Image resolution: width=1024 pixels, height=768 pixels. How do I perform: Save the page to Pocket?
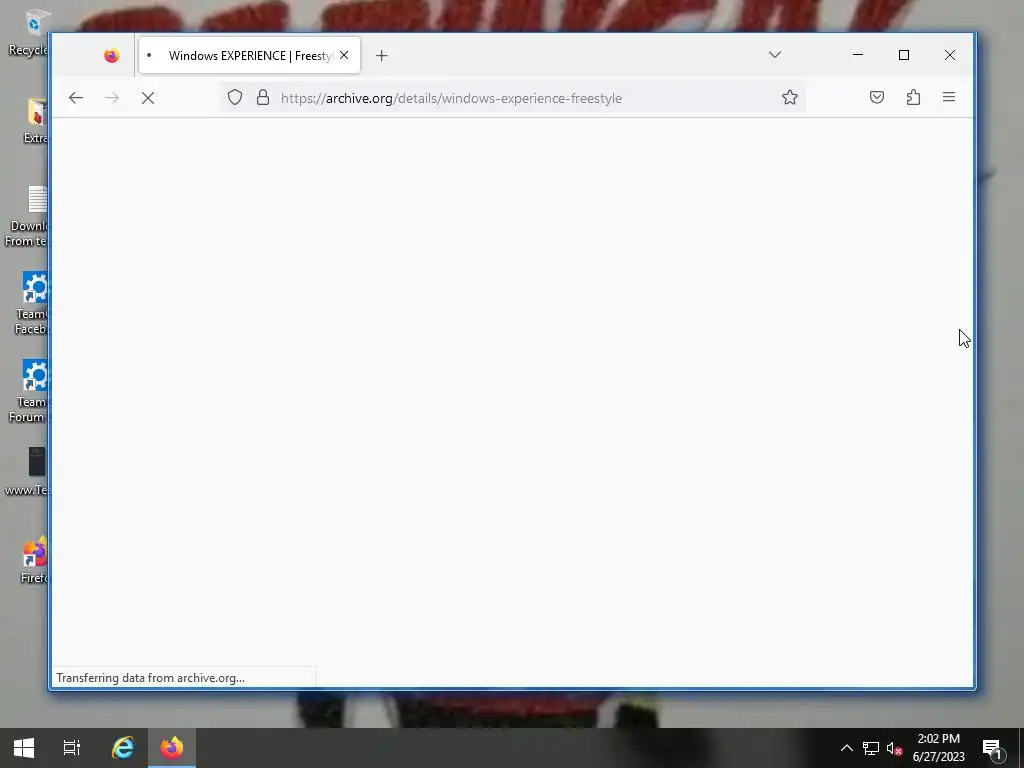point(876,97)
